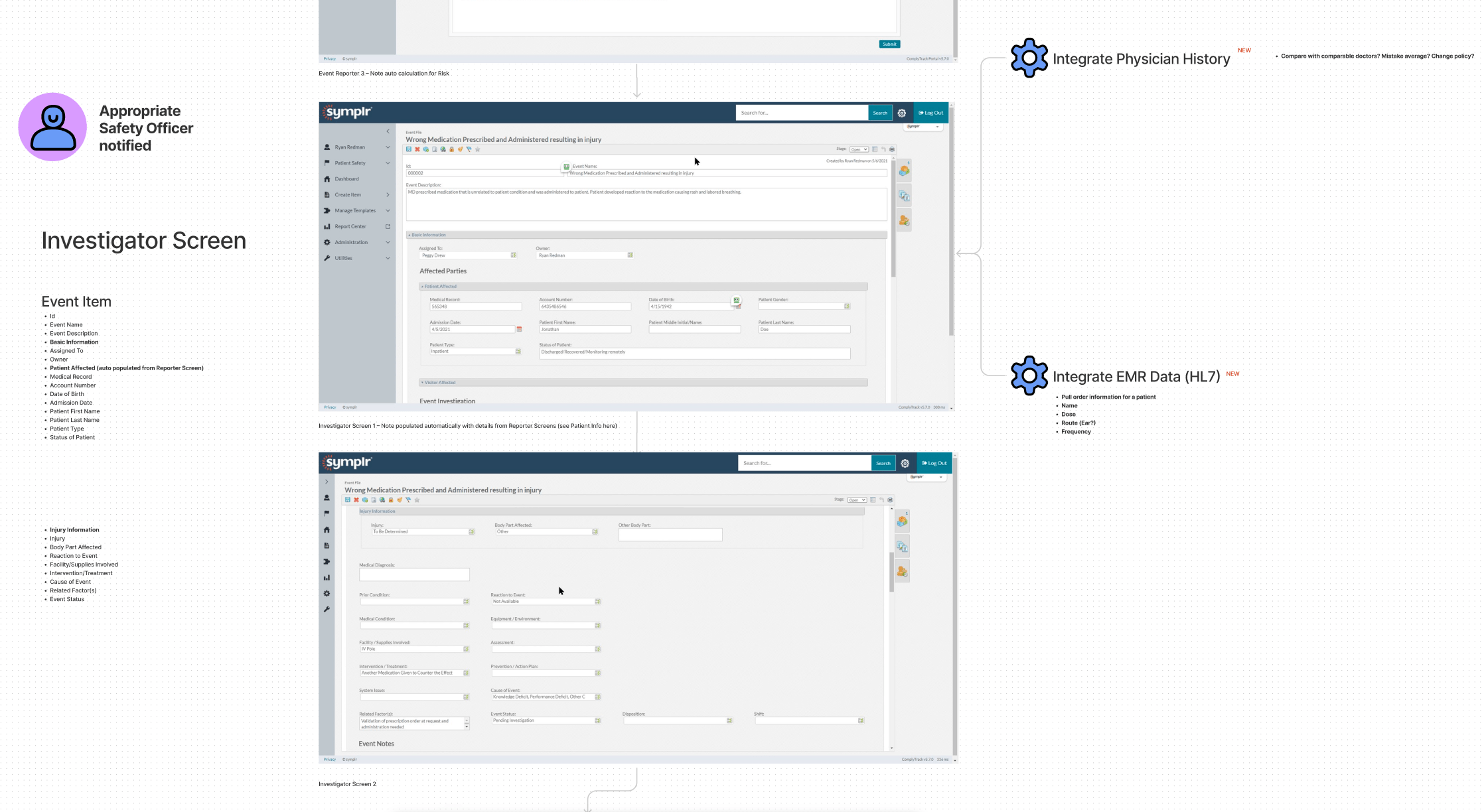Click inside the Search for... input field
This screenshot has width=1484, height=812.
coord(802,112)
